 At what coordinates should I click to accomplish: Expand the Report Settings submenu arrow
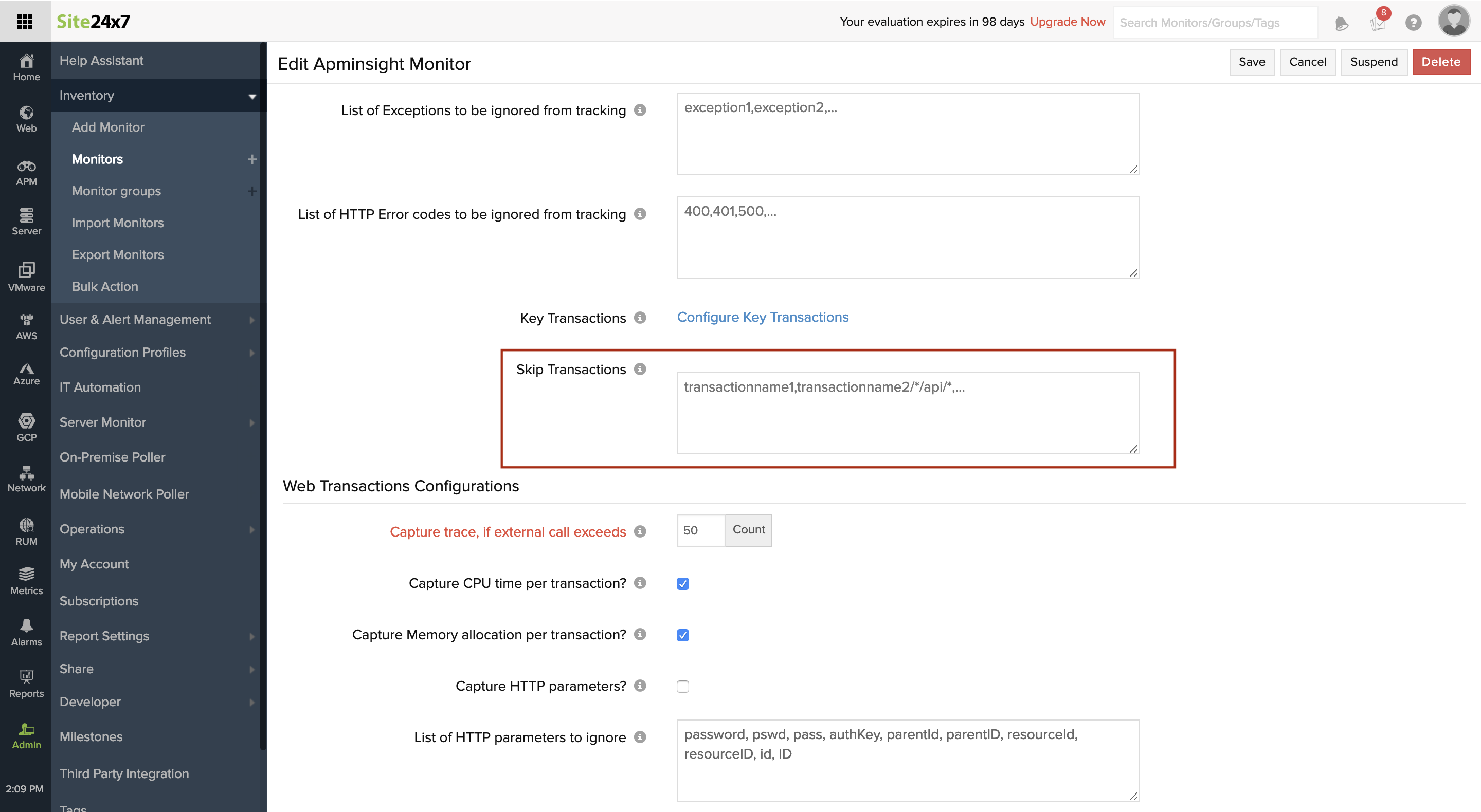252,636
